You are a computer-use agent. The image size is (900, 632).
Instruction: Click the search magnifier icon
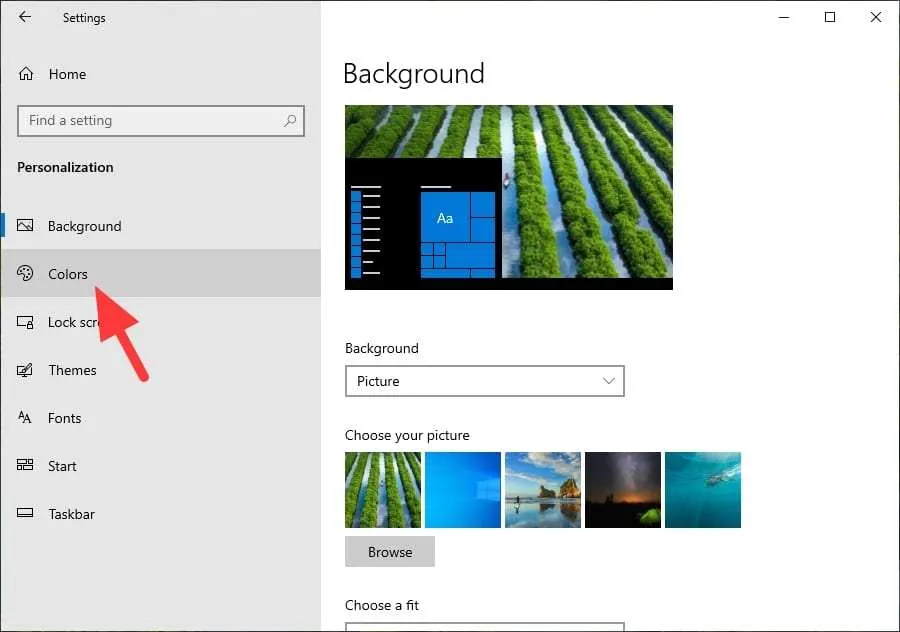pyautogui.click(x=290, y=121)
